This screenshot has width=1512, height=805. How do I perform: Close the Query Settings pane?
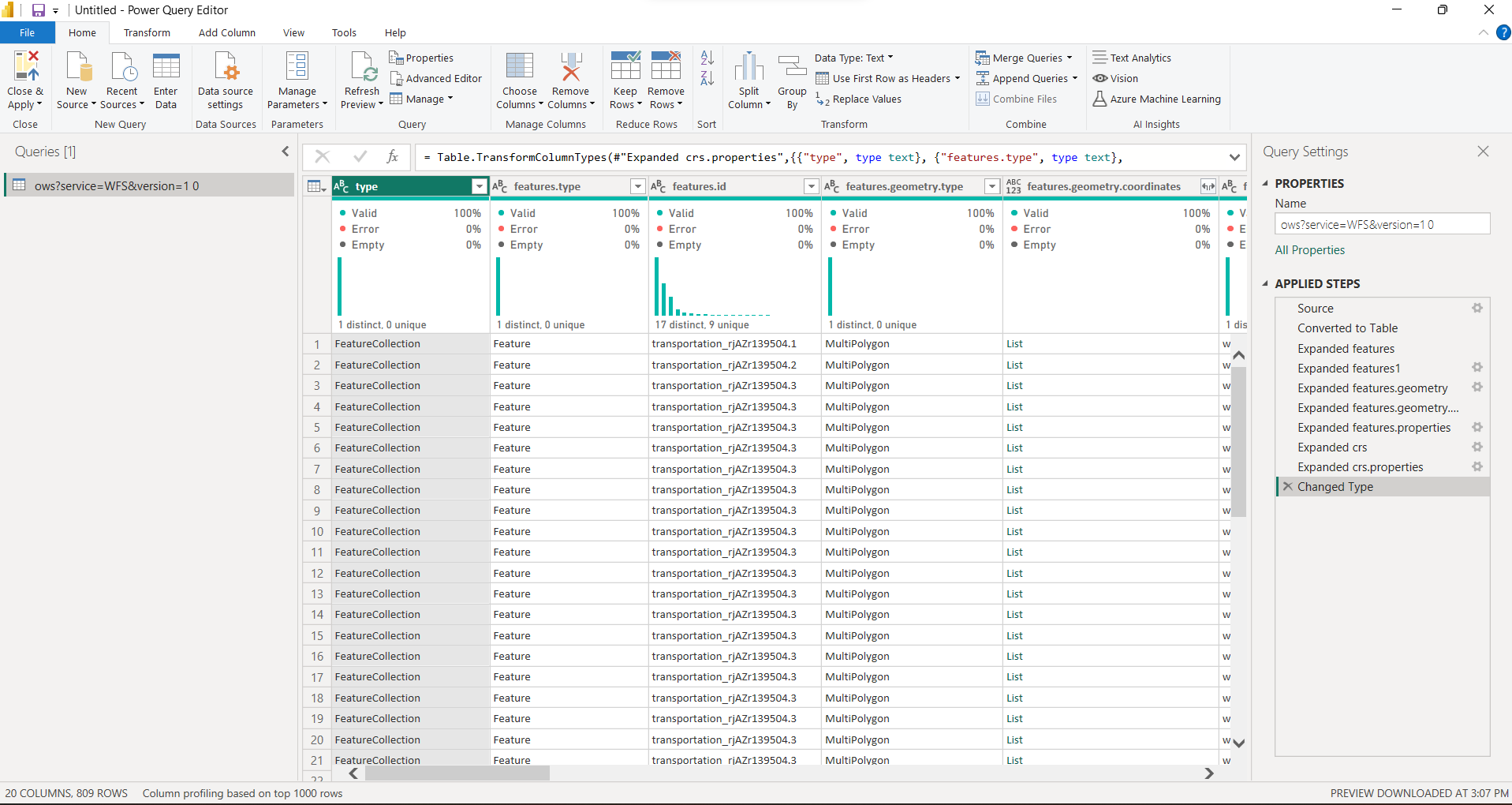click(1483, 152)
